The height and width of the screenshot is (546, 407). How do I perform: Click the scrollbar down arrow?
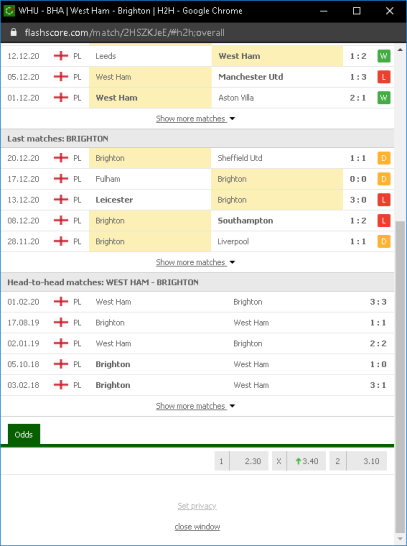(x=400, y=539)
